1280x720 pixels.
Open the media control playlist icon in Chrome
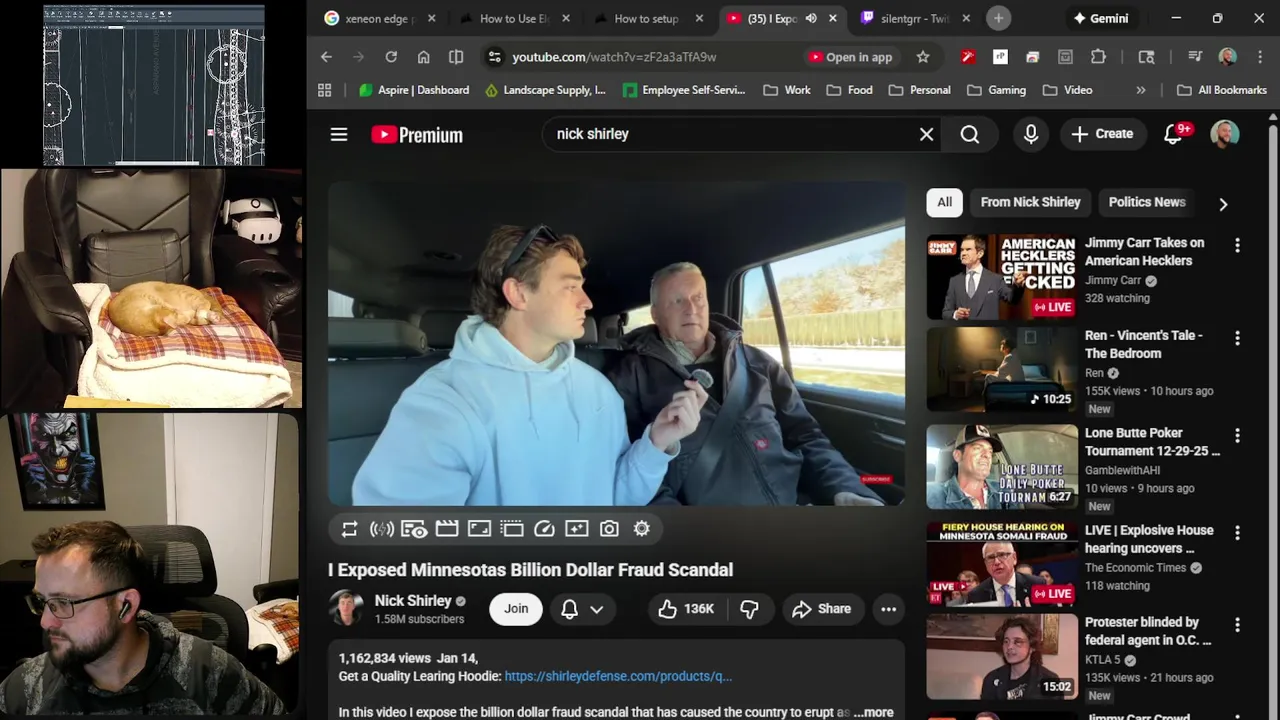1195,57
